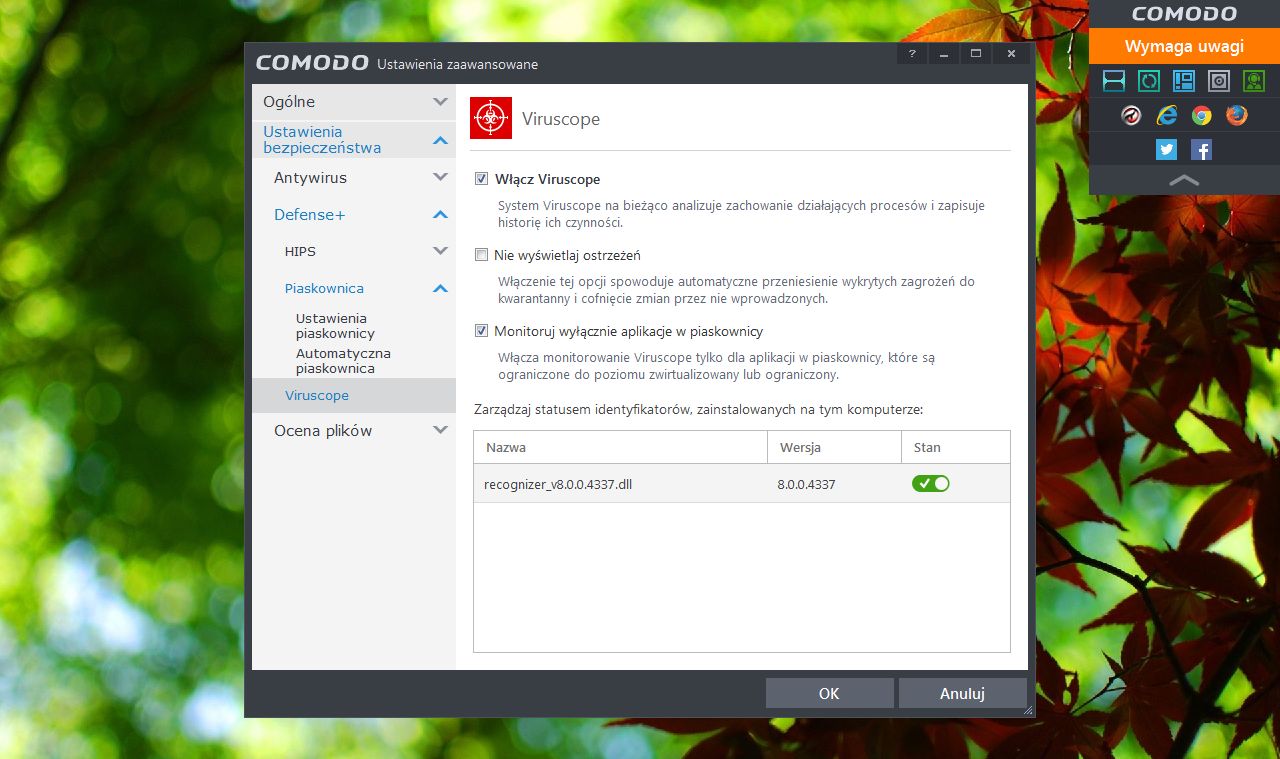Image resolution: width=1280 pixels, height=759 pixels.
Task: Collapse the Comodo widget with up arrow
Action: [x=1184, y=180]
